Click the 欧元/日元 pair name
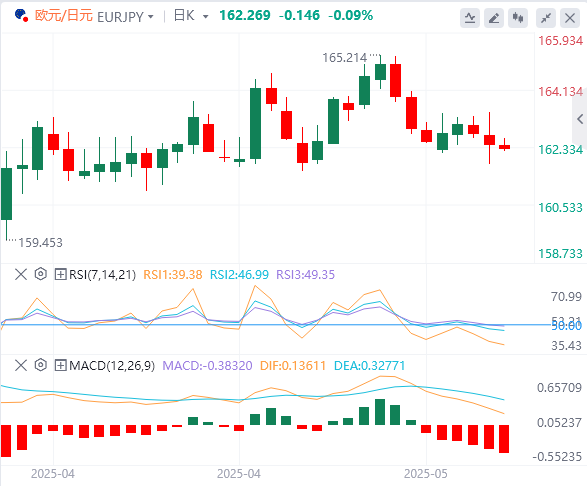587x486 pixels. (x=64, y=16)
